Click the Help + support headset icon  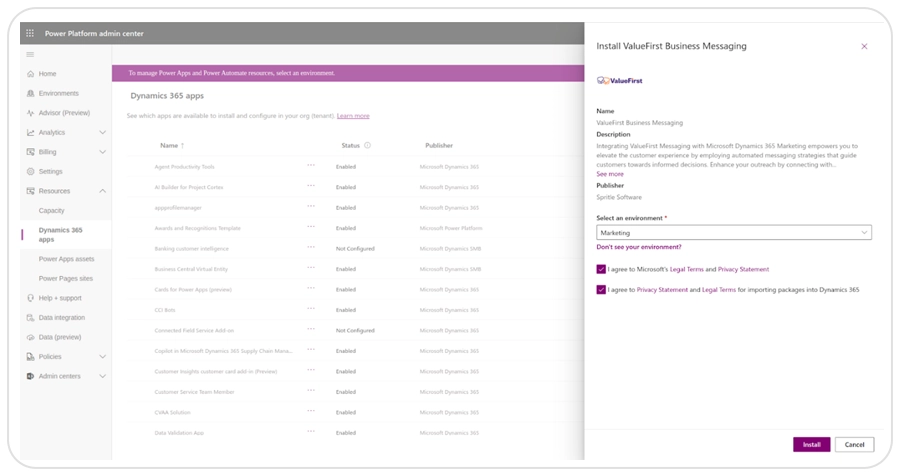point(30,298)
